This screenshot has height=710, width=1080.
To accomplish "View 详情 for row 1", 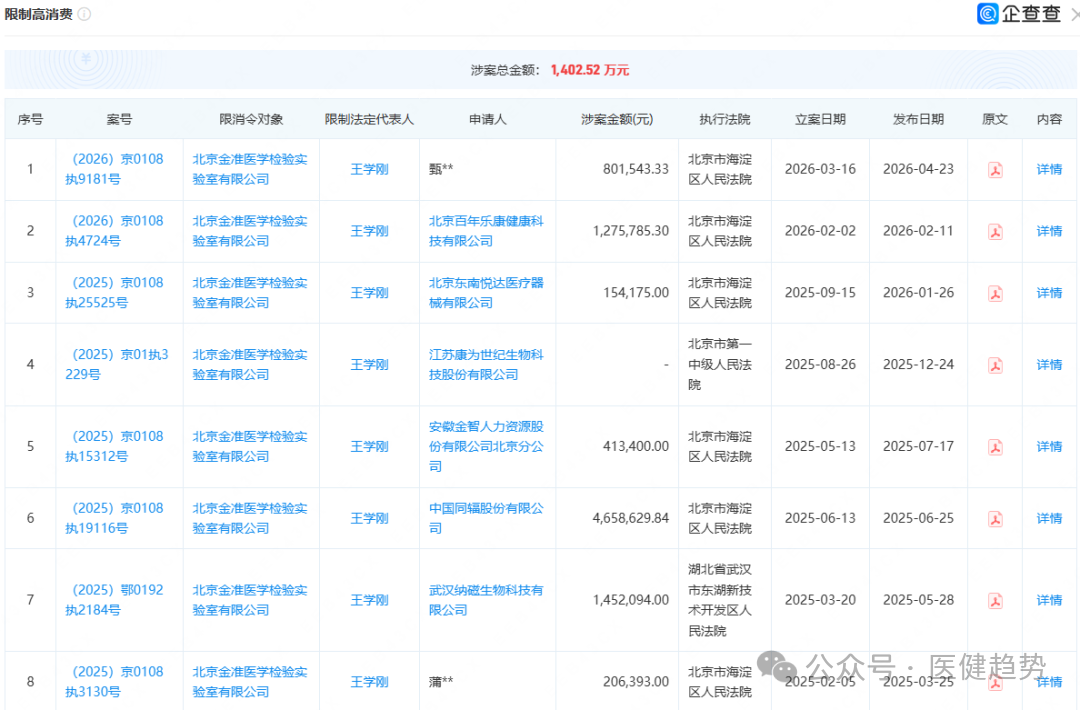I will (x=1049, y=169).
